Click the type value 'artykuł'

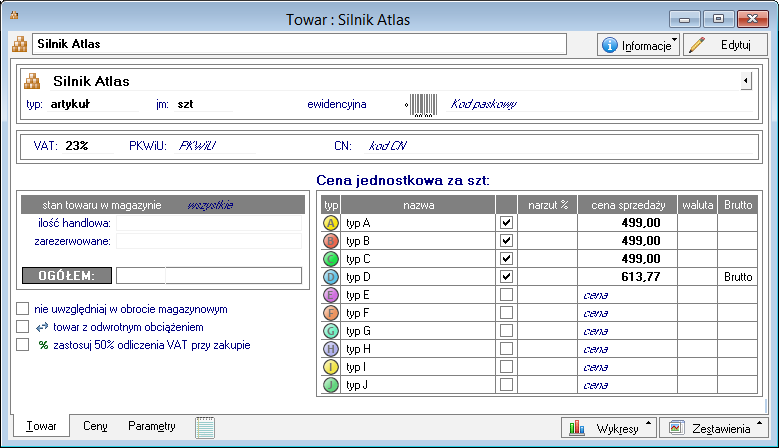click(x=70, y=104)
